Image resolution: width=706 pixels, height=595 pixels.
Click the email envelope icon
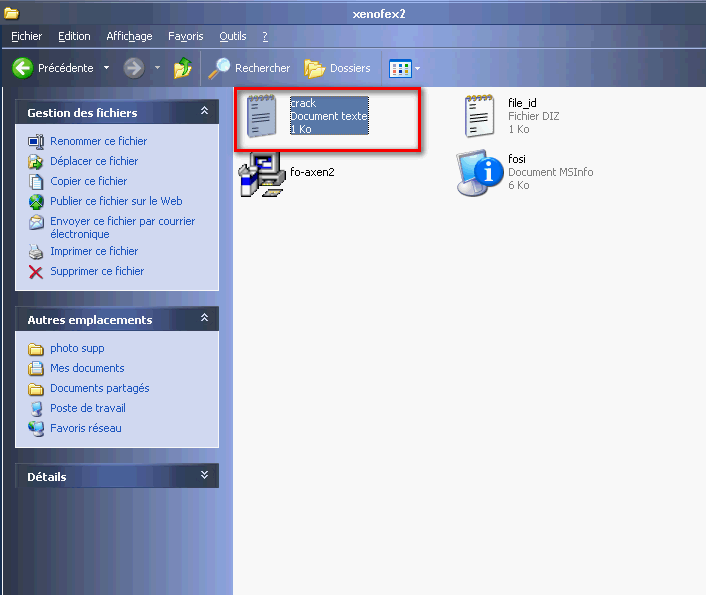[36, 222]
